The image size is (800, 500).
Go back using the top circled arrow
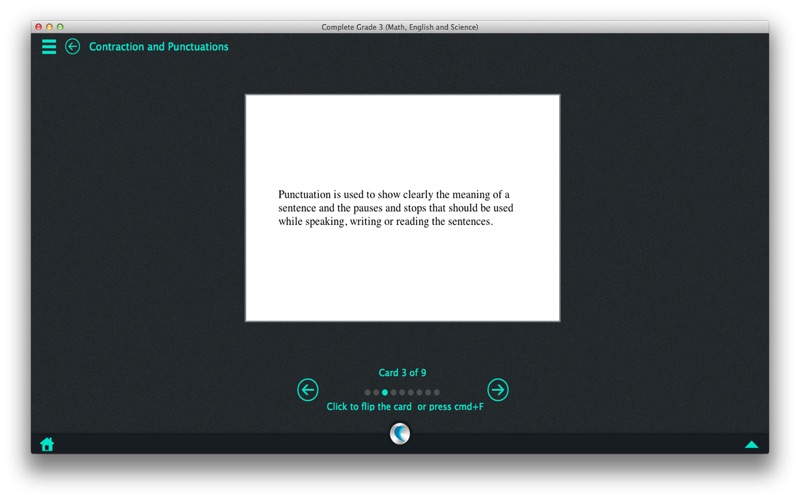72,46
